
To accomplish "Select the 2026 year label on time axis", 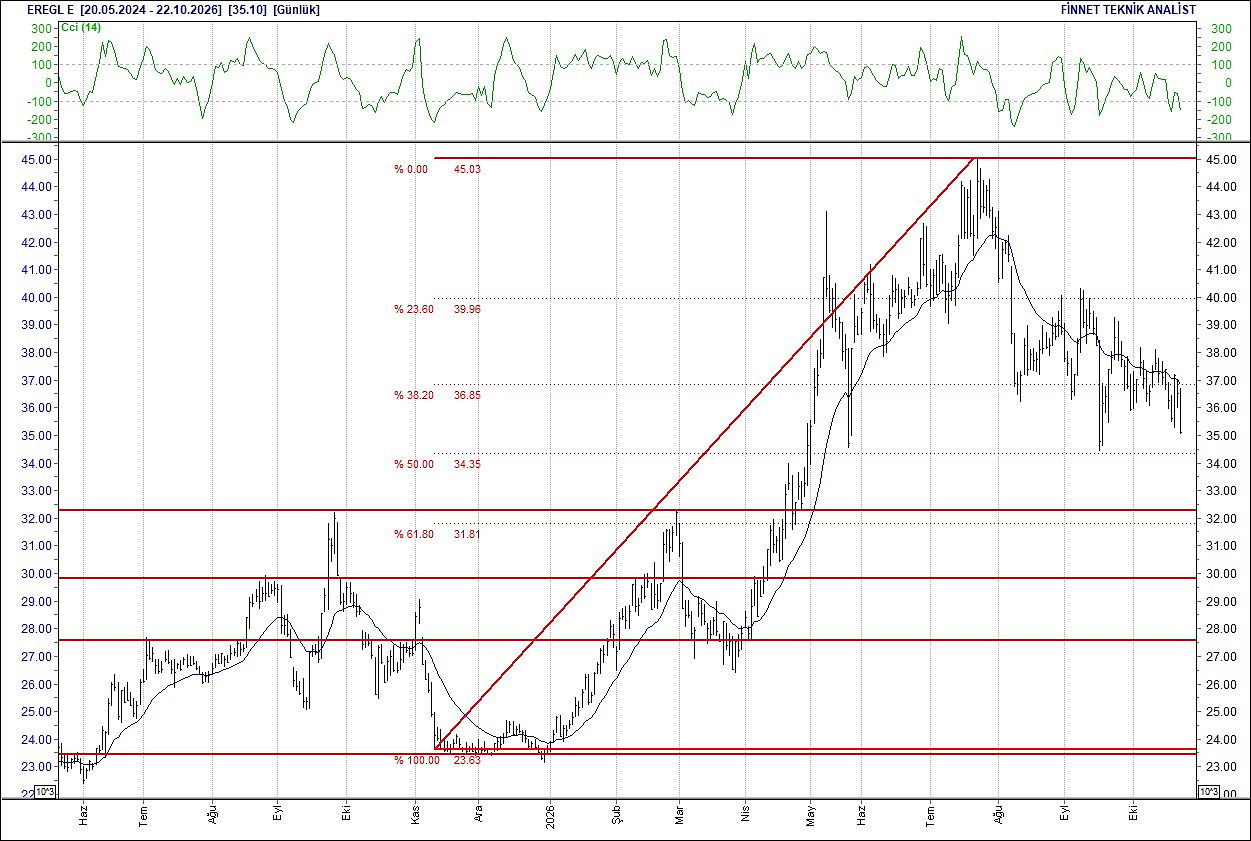I will tap(549, 816).
